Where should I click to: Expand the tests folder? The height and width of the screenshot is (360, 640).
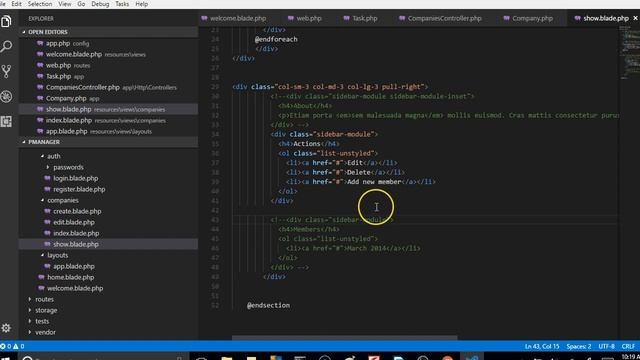tap(109, 322)
